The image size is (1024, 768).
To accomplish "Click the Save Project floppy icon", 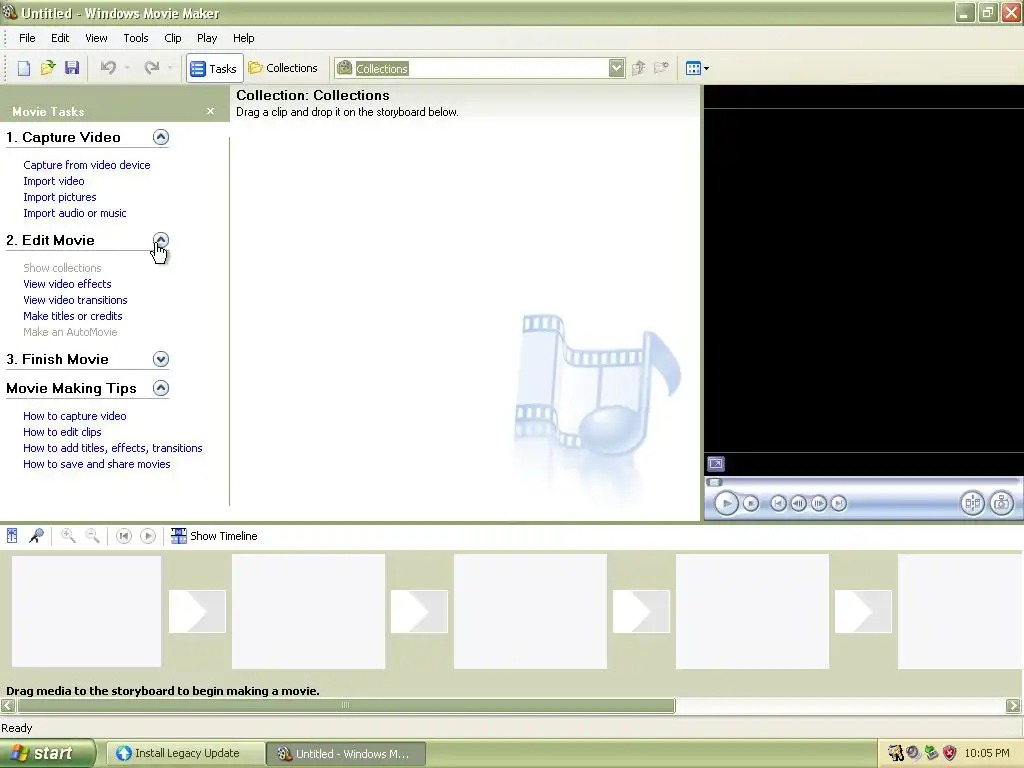I will pyautogui.click(x=72, y=68).
